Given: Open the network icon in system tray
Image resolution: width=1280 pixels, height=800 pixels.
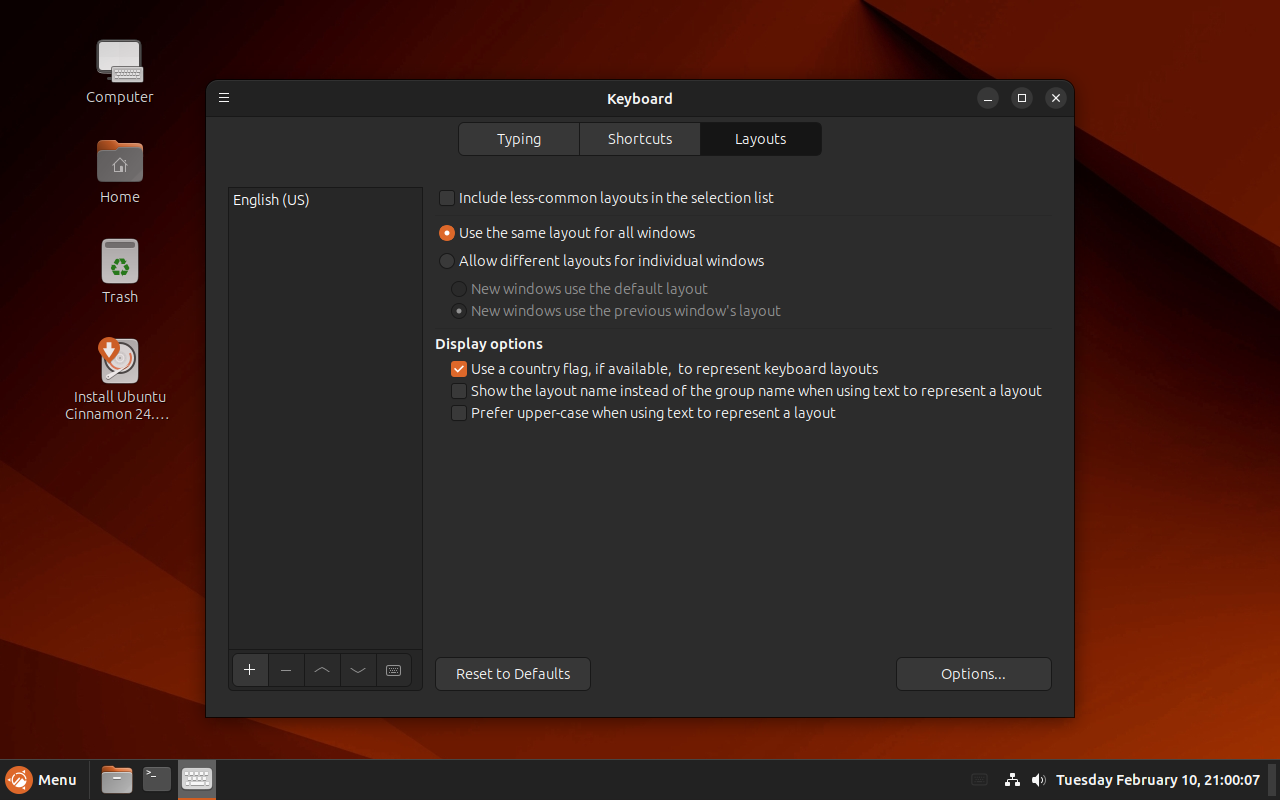Looking at the screenshot, I should 1012,780.
